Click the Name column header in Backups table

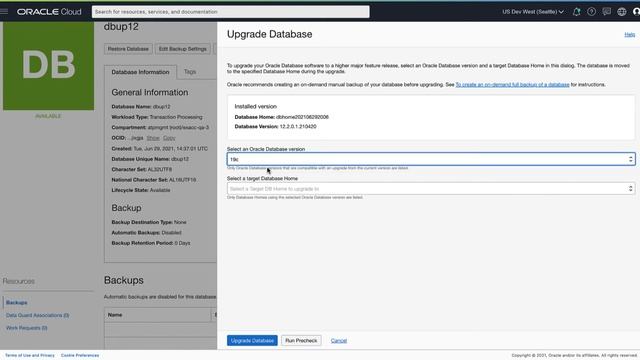click(115, 315)
